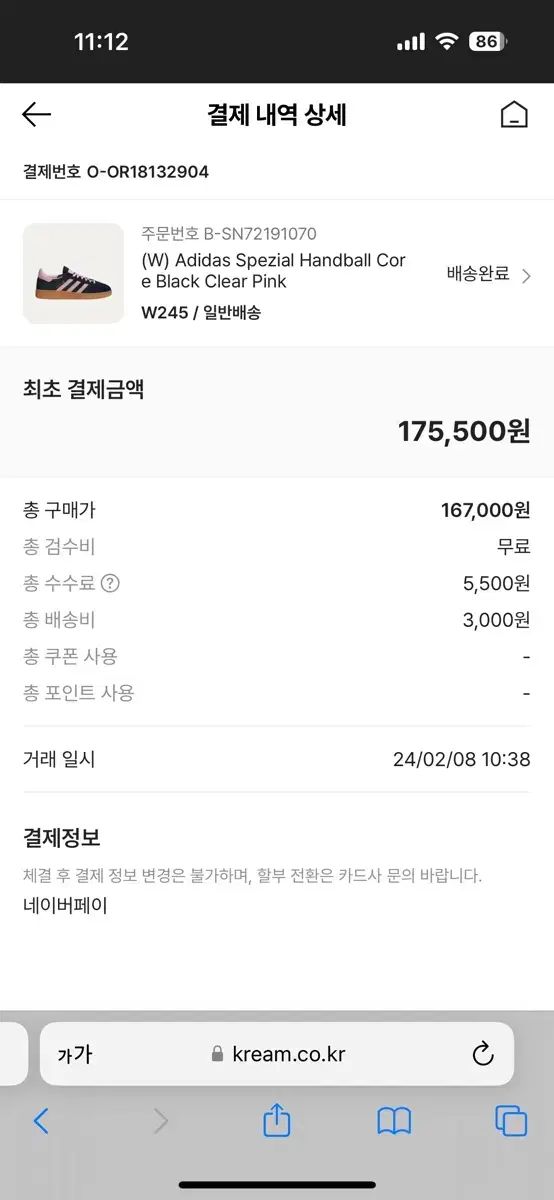Open Adidas Spezial Handball product title

pos(274,271)
